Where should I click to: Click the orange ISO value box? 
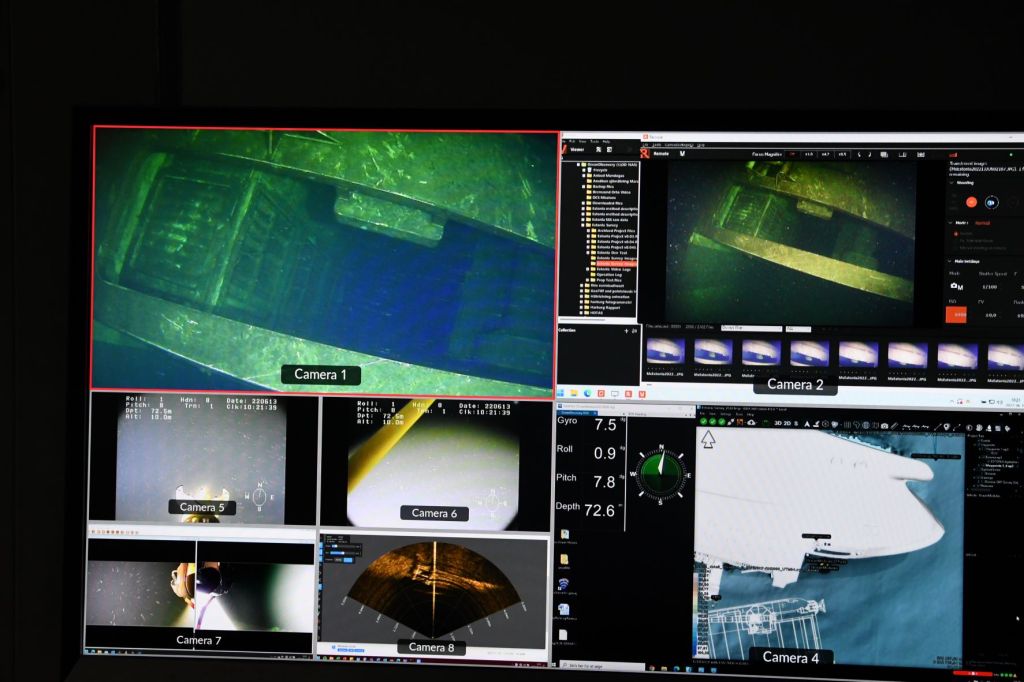tap(955, 315)
